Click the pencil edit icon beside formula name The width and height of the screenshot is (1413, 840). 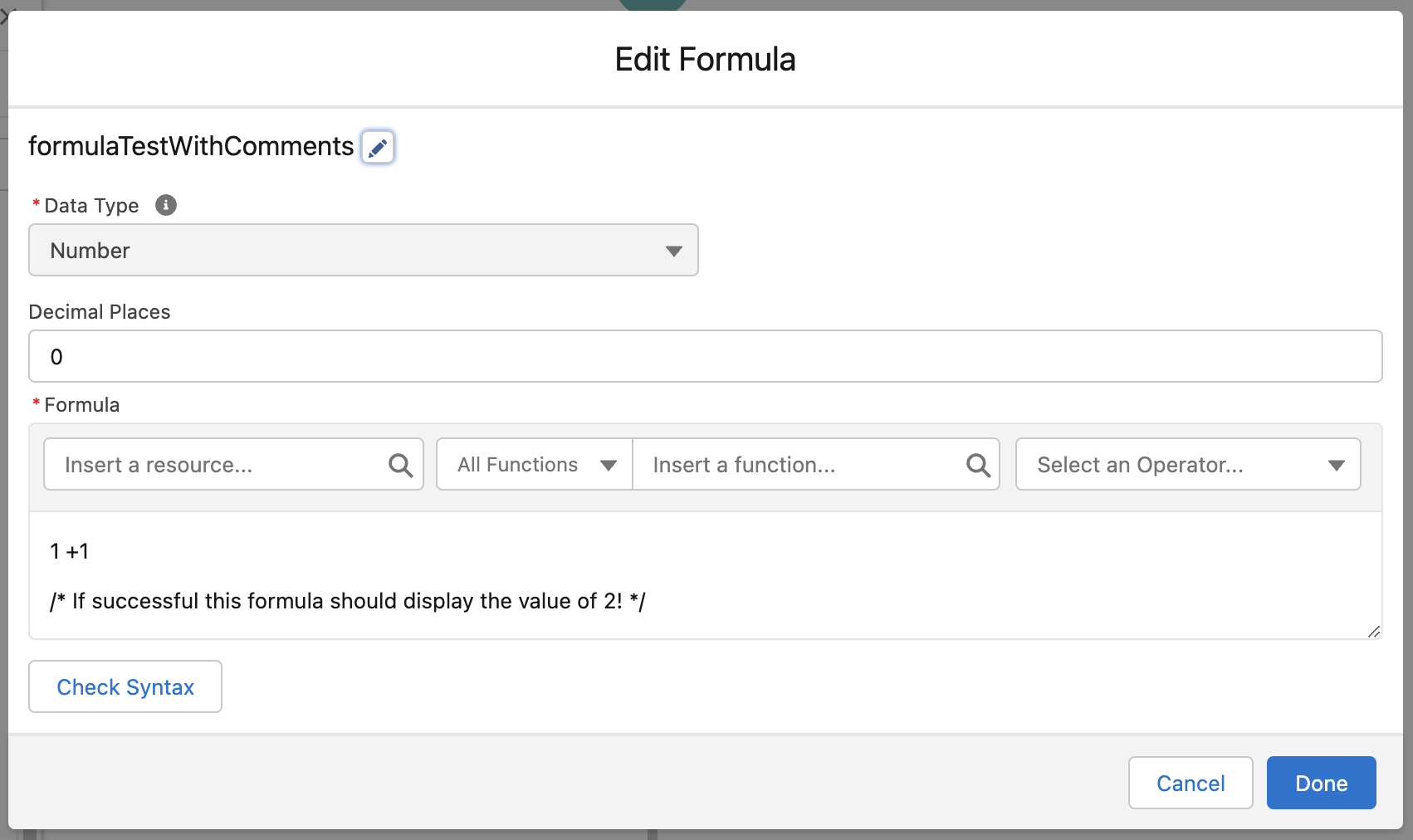tap(378, 147)
